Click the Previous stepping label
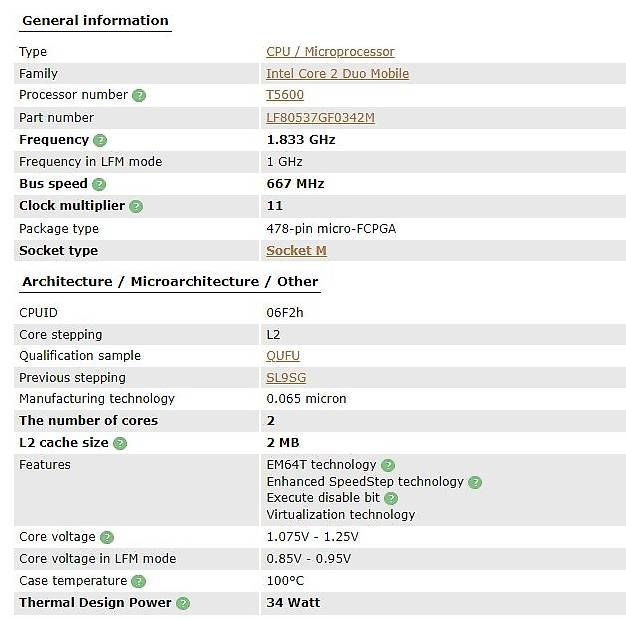626x620 pixels. tap(72, 378)
